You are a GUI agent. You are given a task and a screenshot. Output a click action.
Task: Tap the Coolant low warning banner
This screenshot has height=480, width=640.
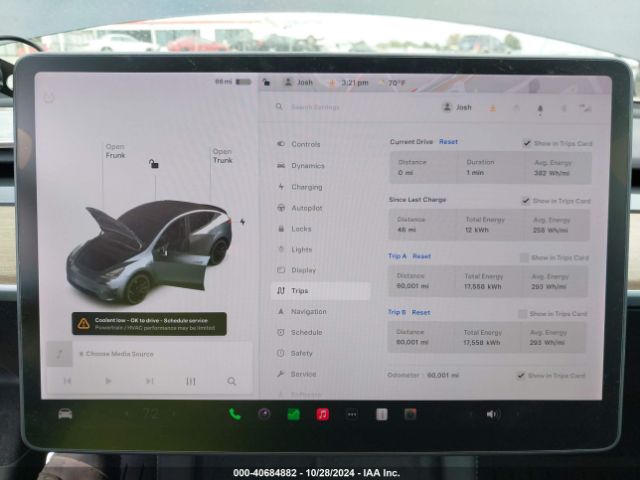[x=149, y=324]
